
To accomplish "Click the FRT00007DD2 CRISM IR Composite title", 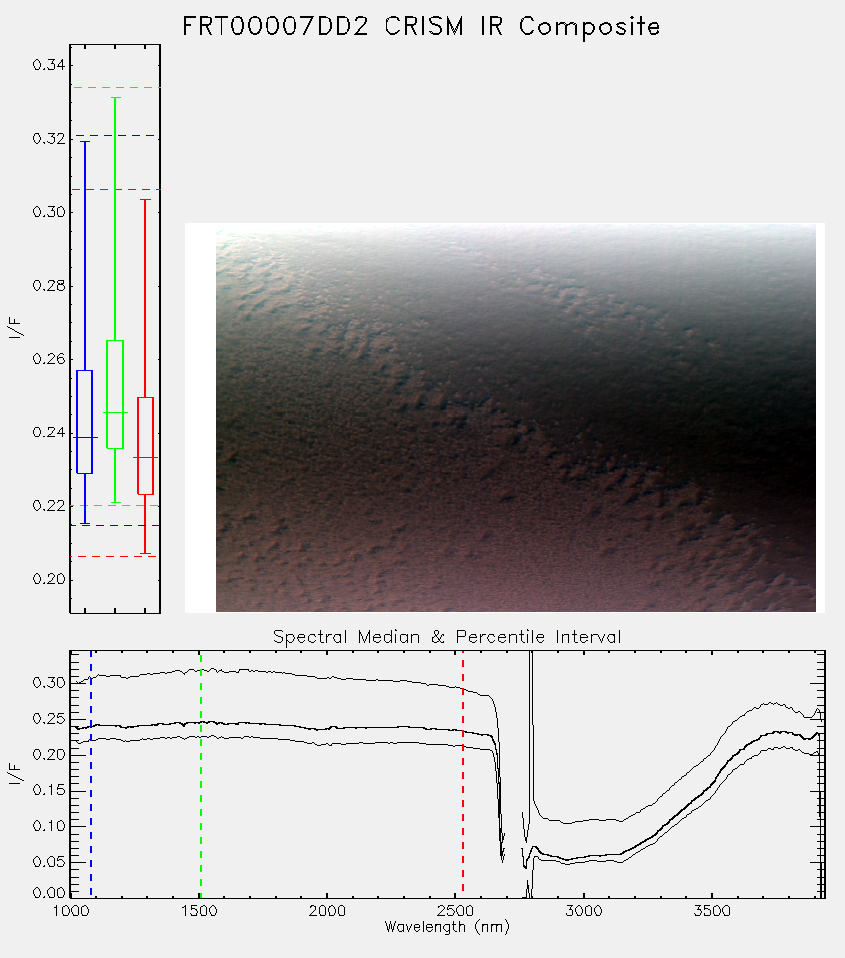I will [x=421, y=27].
